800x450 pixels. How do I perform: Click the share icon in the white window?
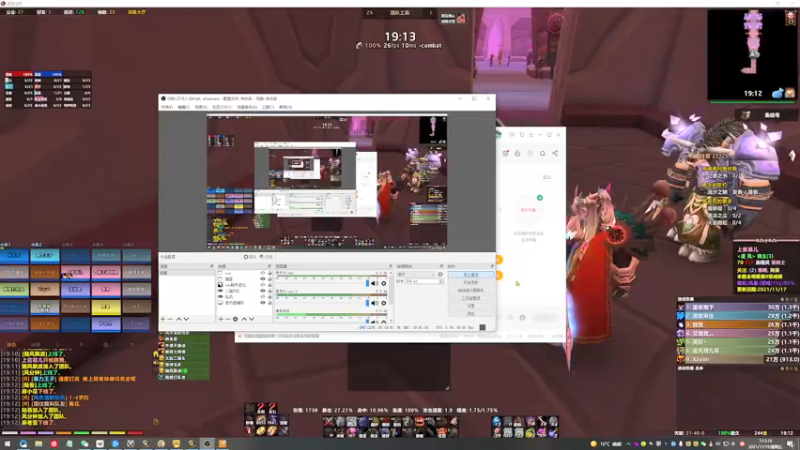coord(555,153)
